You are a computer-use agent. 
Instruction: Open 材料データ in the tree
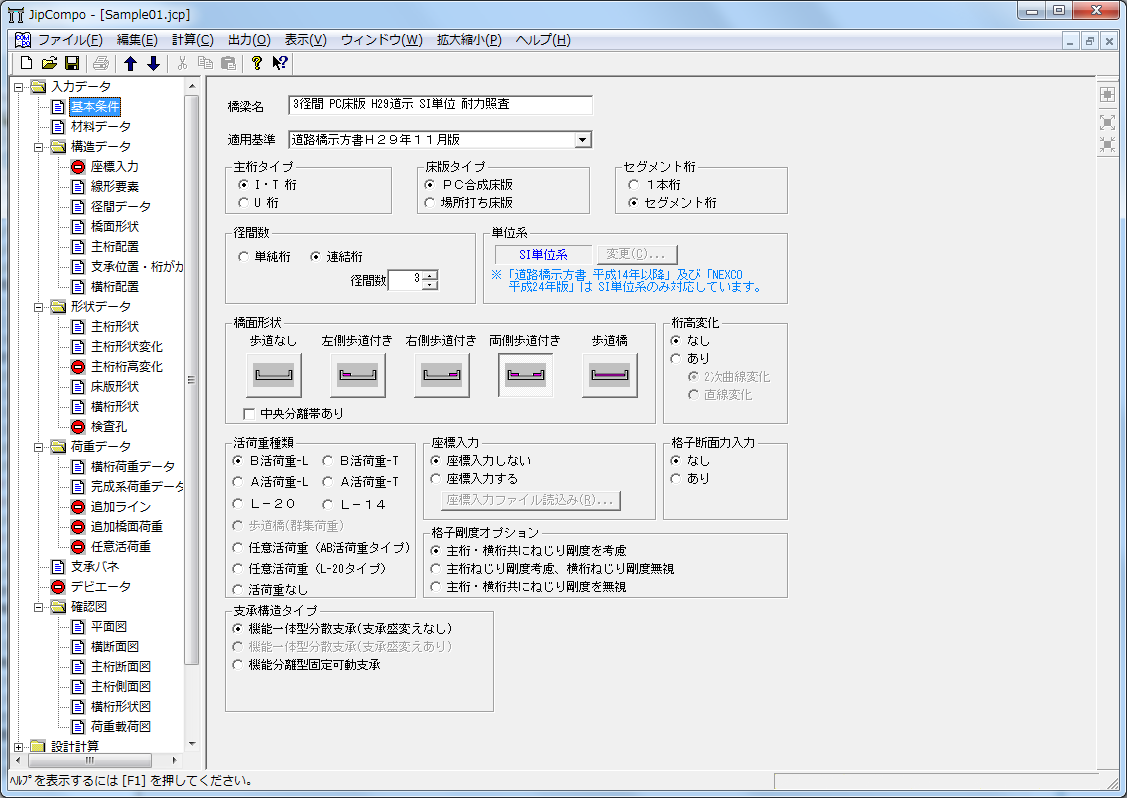pos(100,127)
